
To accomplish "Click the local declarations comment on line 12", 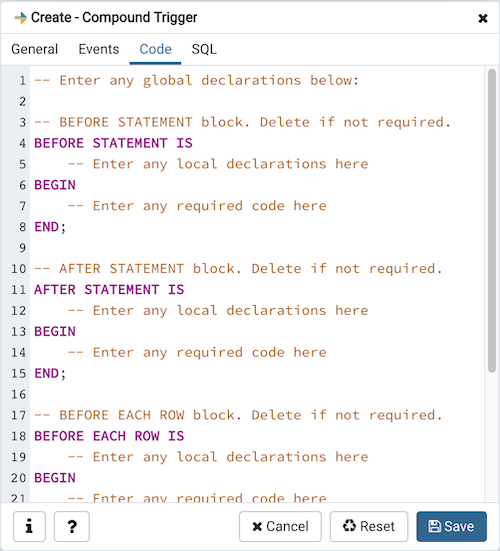I will point(218,311).
